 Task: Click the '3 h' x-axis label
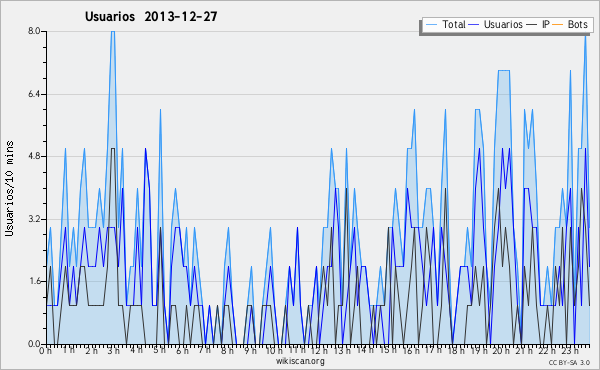coord(114,350)
